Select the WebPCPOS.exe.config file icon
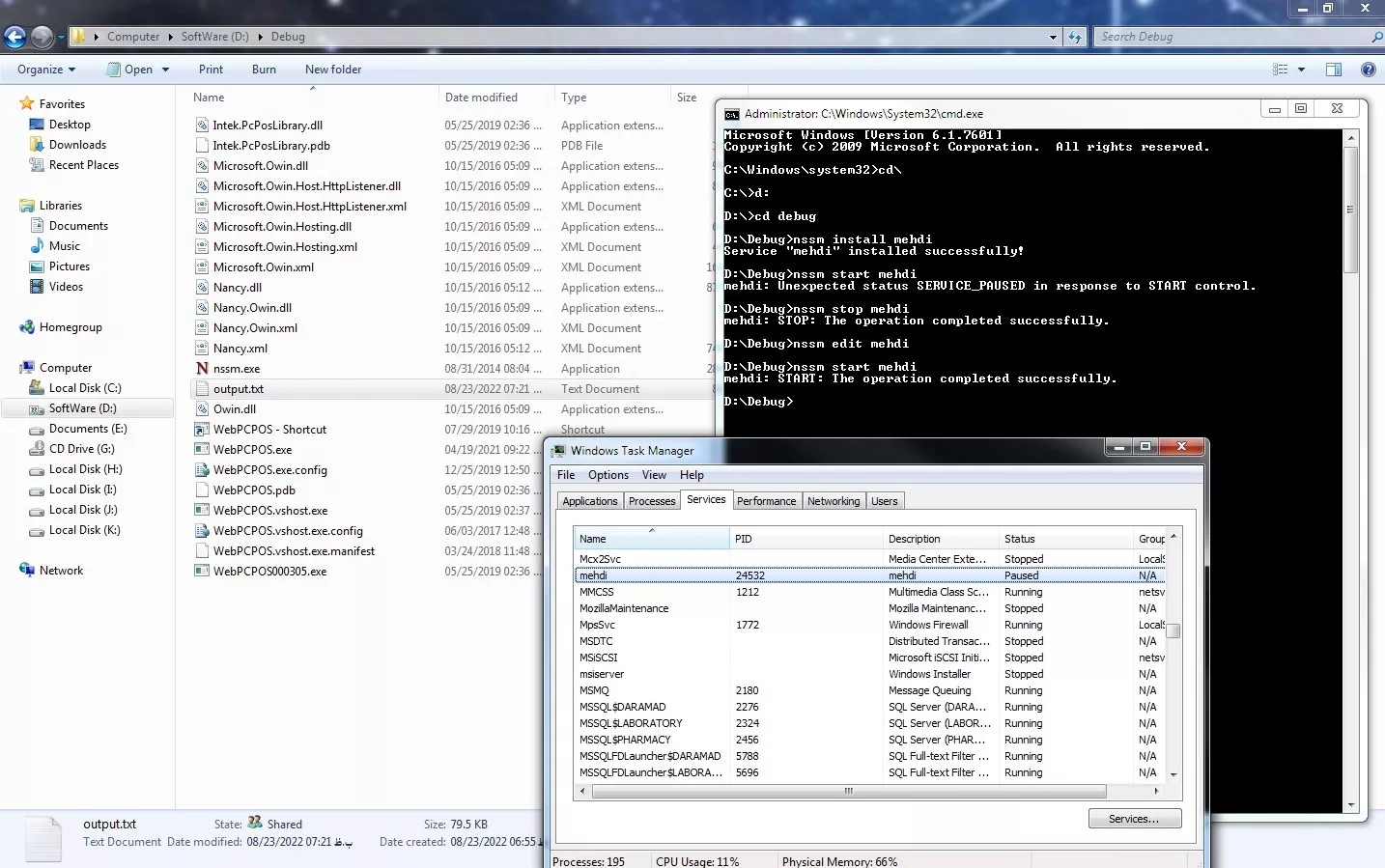The height and width of the screenshot is (868, 1385). (202, 469)
